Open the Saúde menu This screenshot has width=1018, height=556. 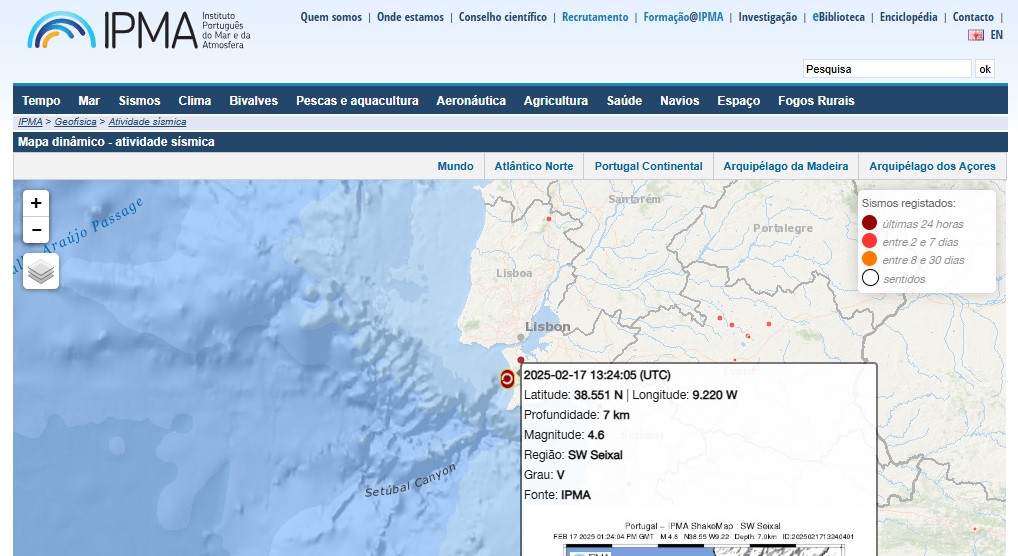click(x=625, y=101)
